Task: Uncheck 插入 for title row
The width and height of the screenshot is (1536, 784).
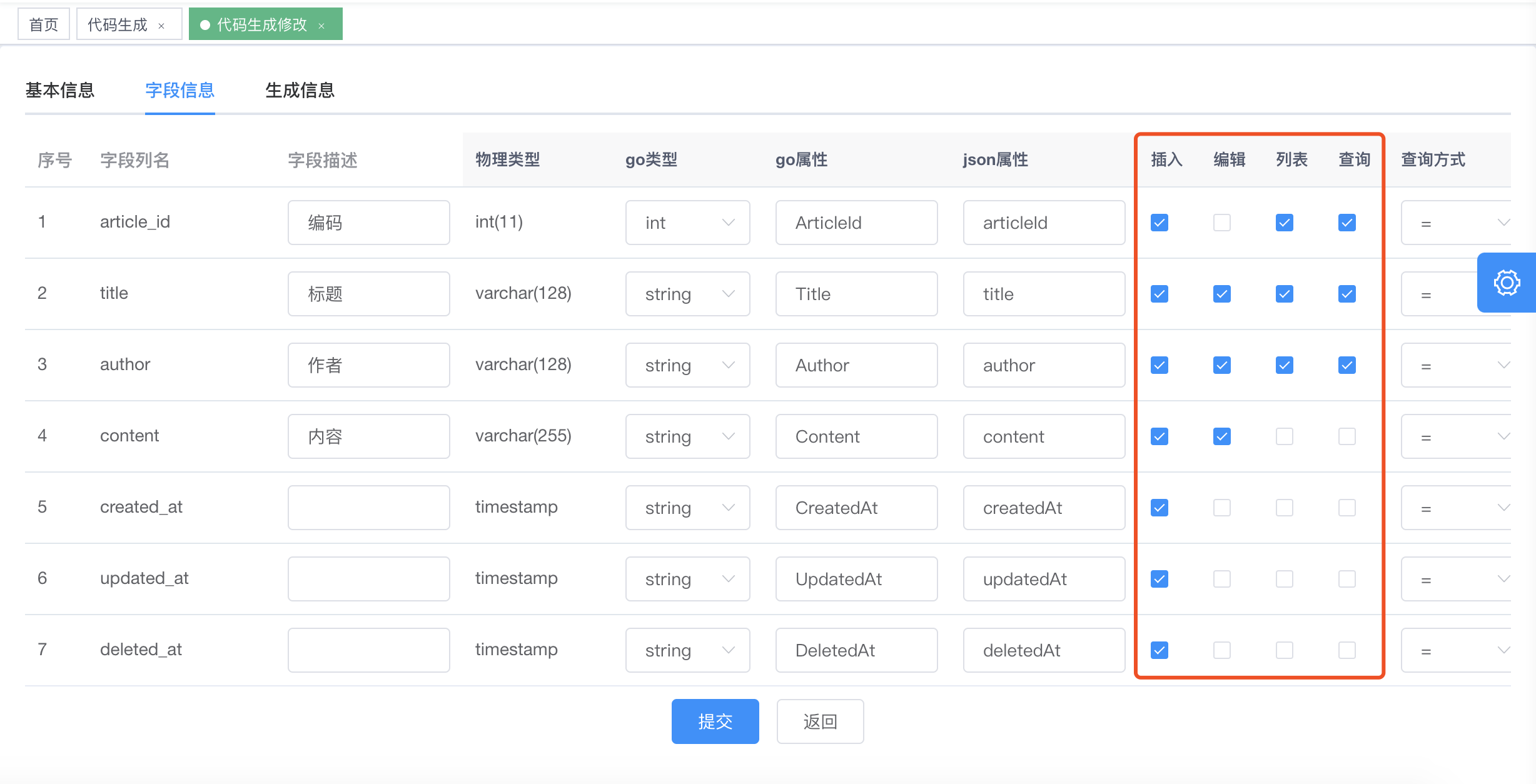Action: tap(1160, 294)
